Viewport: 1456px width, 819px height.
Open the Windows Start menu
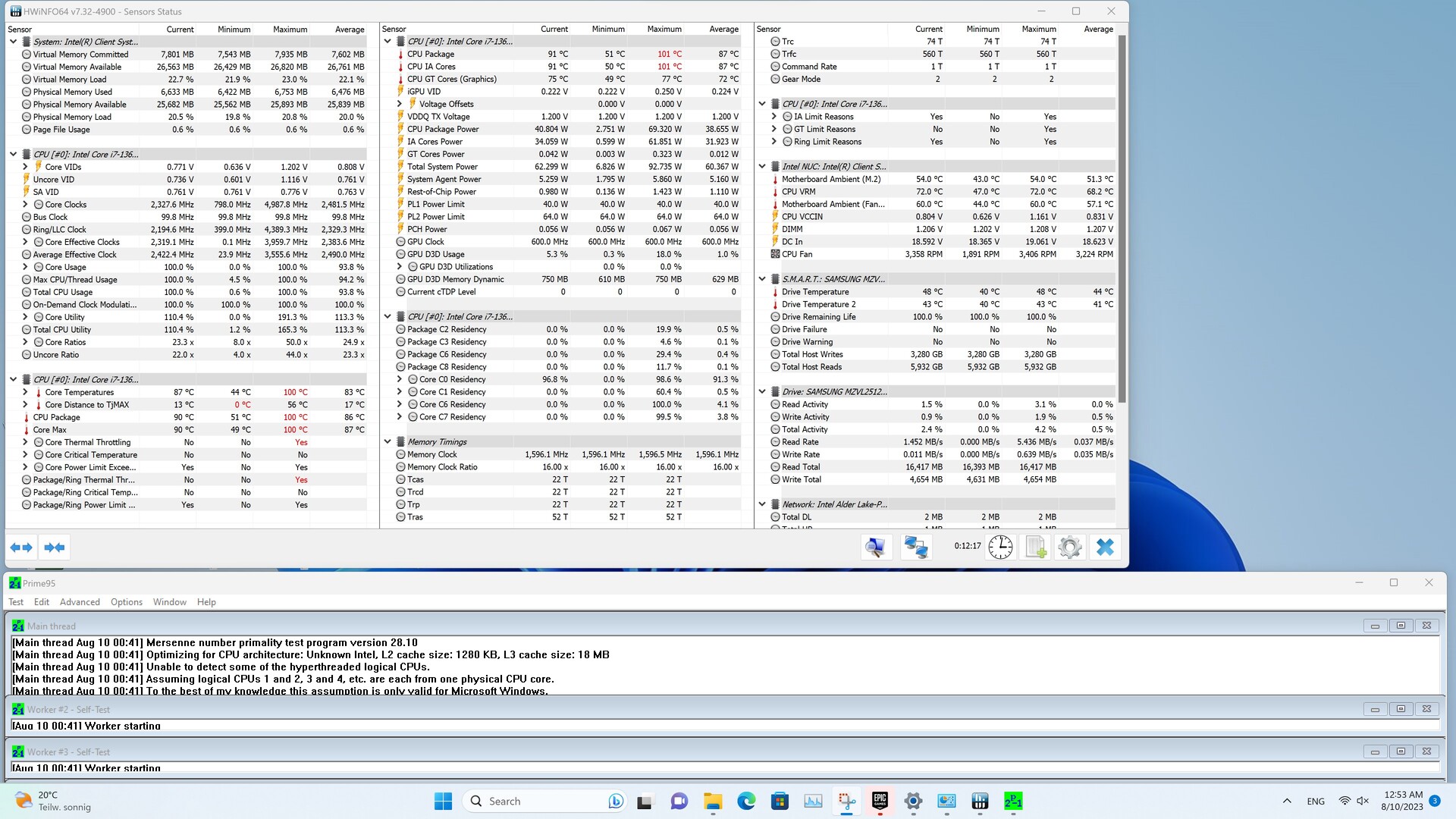point(443,801)
